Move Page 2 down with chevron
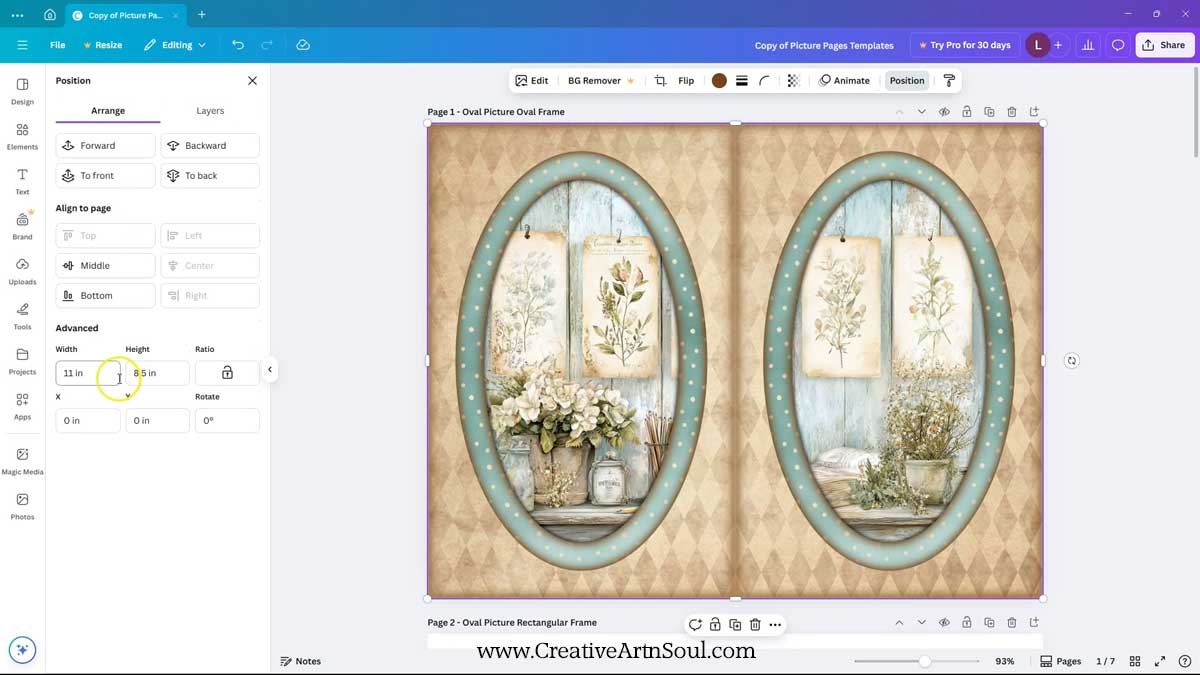The image size is (1200, 675). pyautogui.click(x=921, y=623)
